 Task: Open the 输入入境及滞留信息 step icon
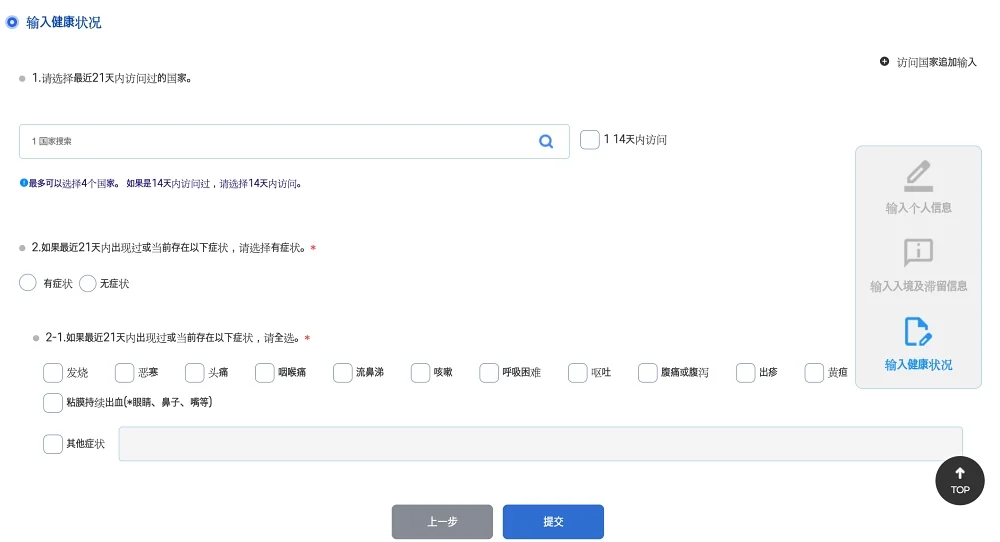[918, 253]
